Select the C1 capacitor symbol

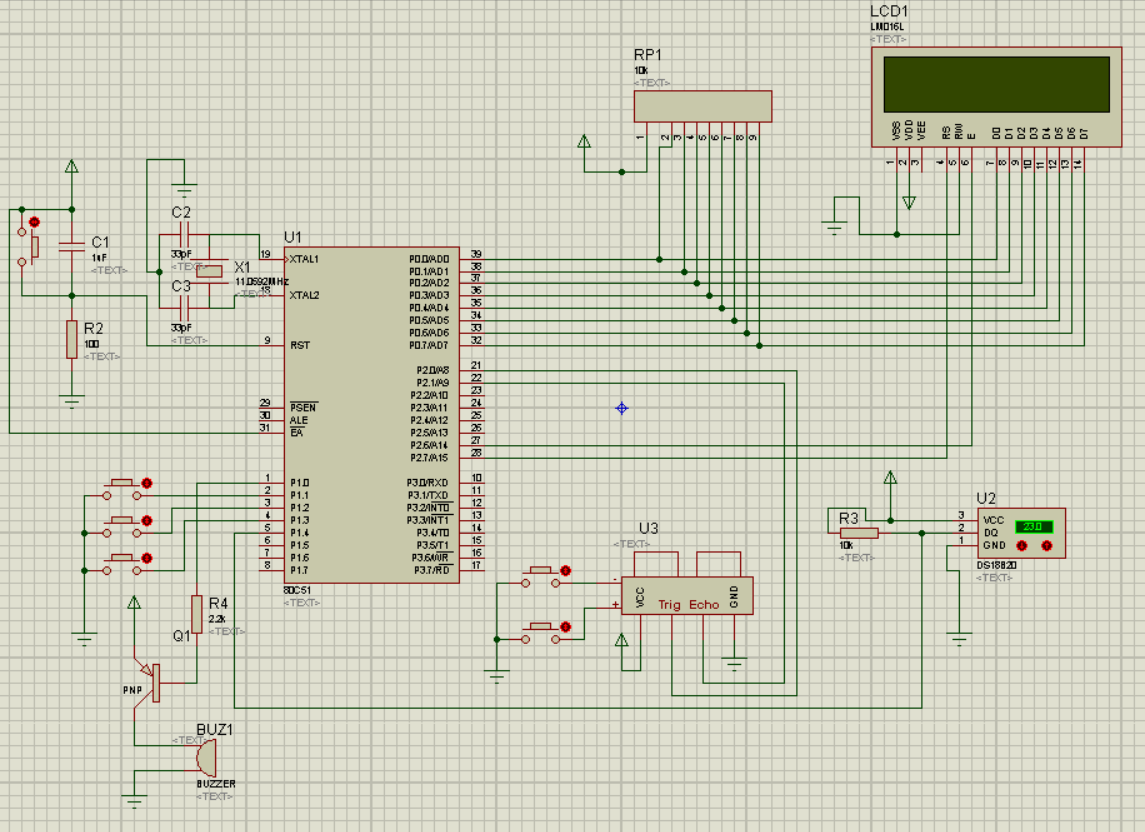(71, 247)
